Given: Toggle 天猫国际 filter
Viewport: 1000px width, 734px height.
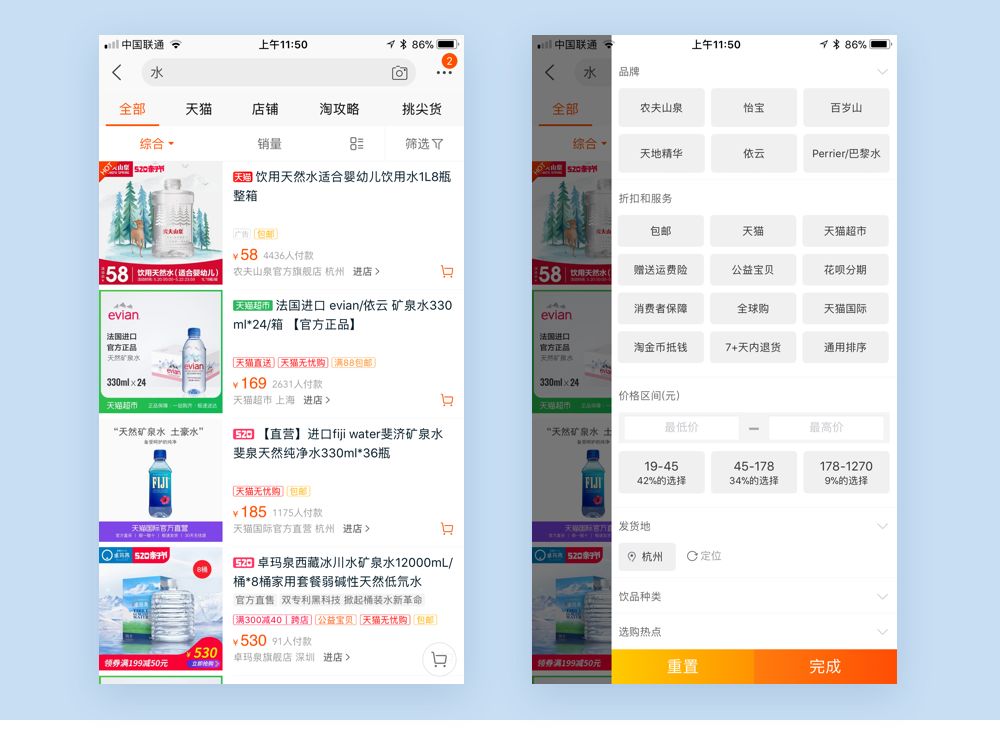Looking at the screenshot, I should click(845, 309).
